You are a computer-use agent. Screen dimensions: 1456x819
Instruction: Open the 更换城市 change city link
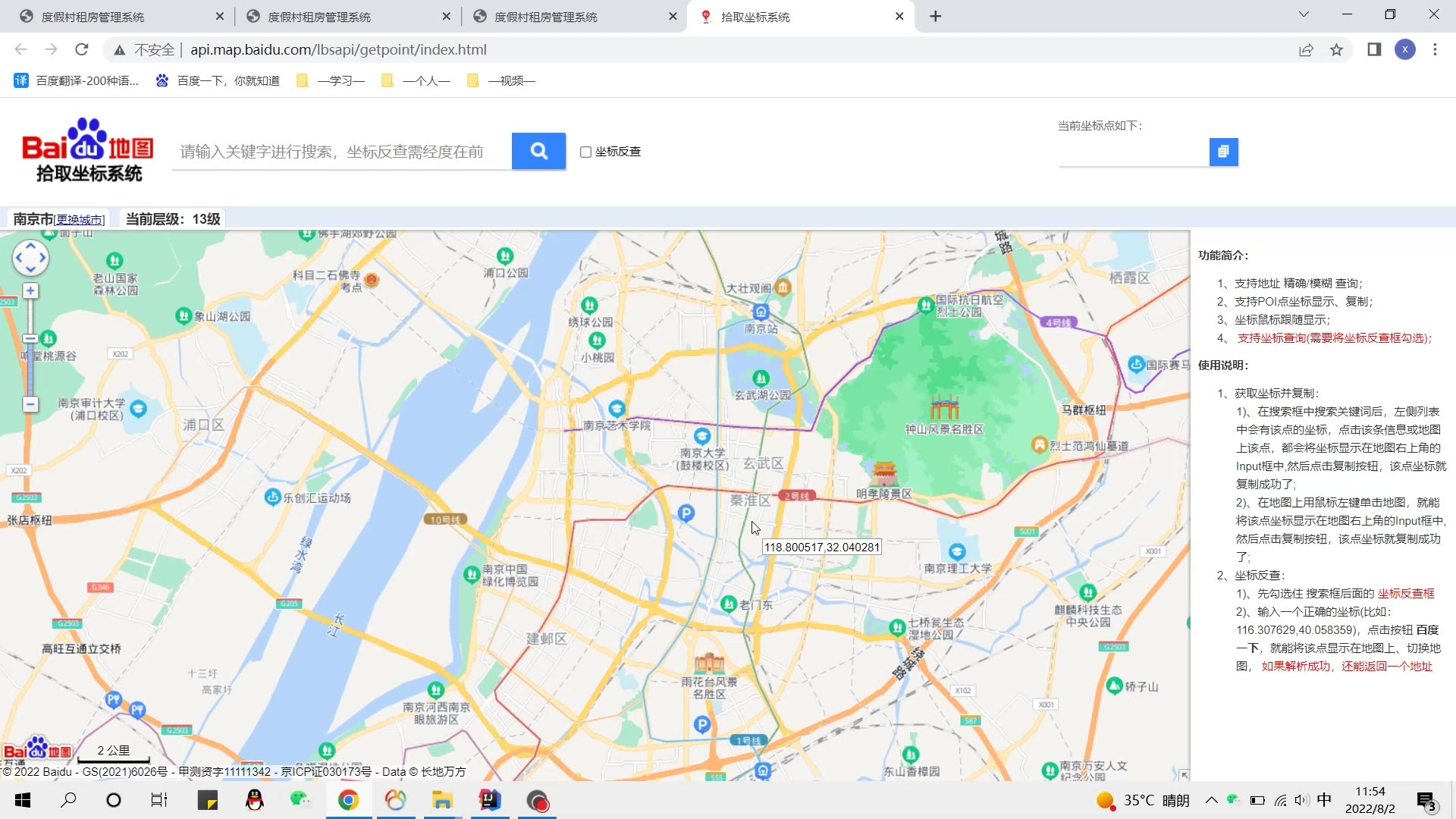pos(80,220)
